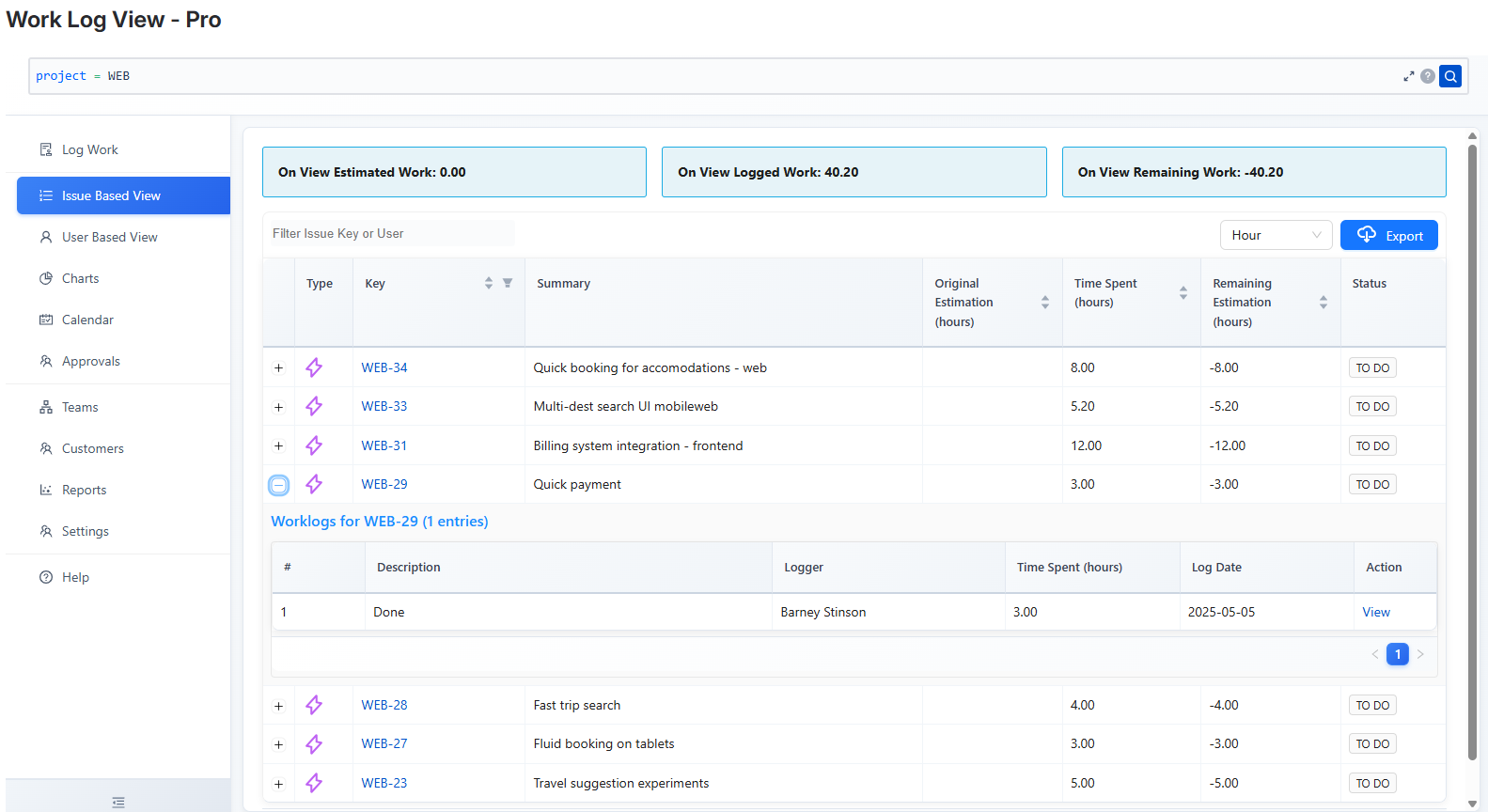Click the WEB-34 epic type icon
Viewport: 1488px width, 812px height.
point(314,367)
